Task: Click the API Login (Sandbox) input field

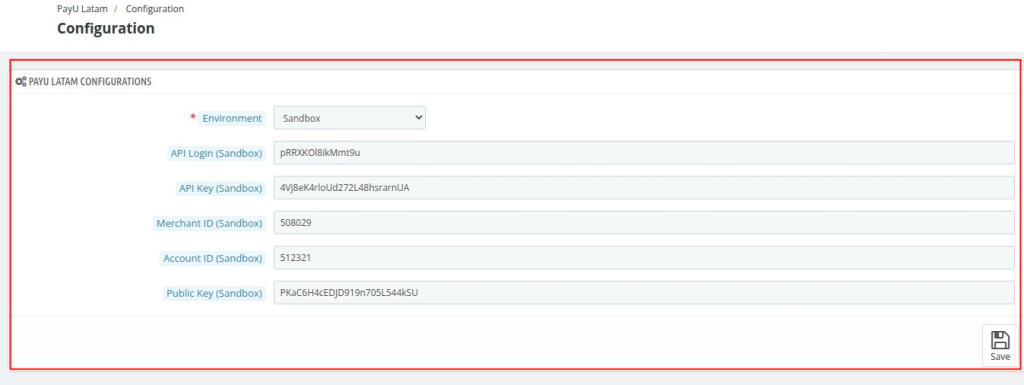Action: pos(643,153)
